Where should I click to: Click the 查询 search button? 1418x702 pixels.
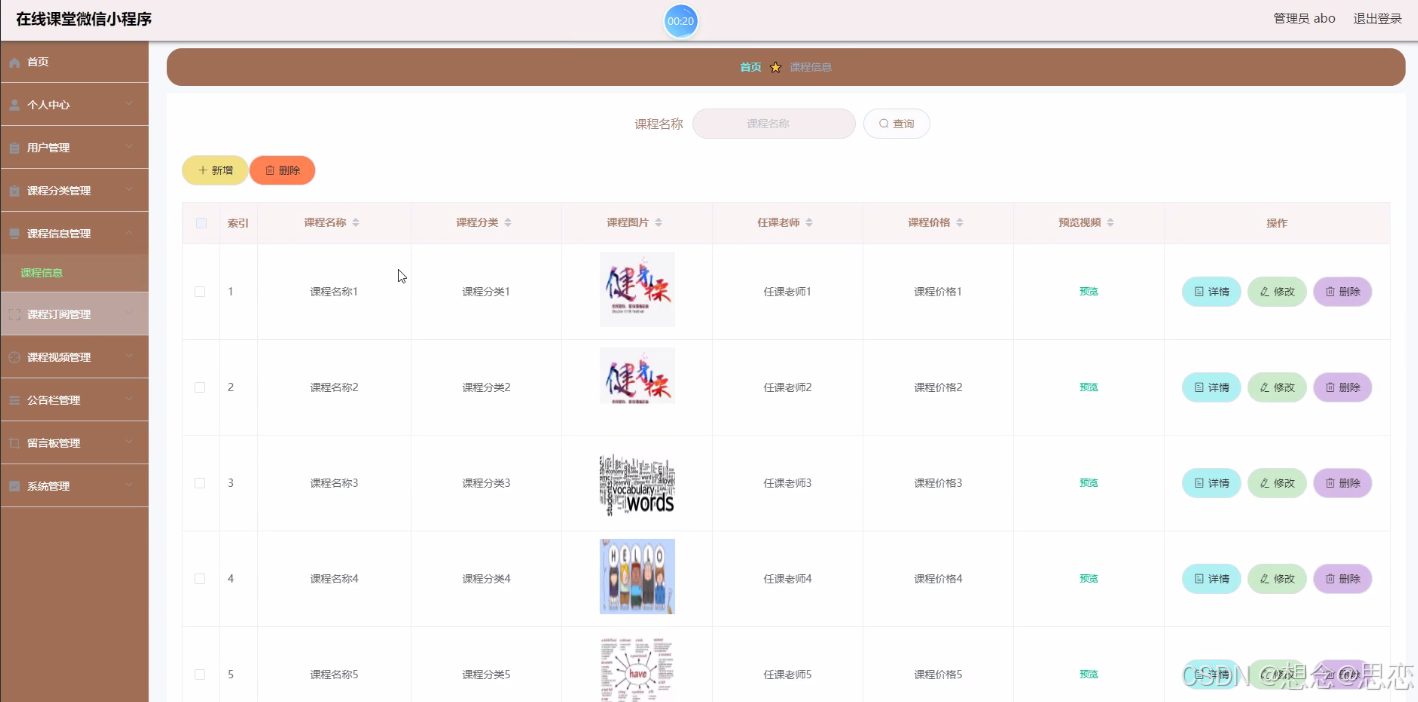click(897, 124)
